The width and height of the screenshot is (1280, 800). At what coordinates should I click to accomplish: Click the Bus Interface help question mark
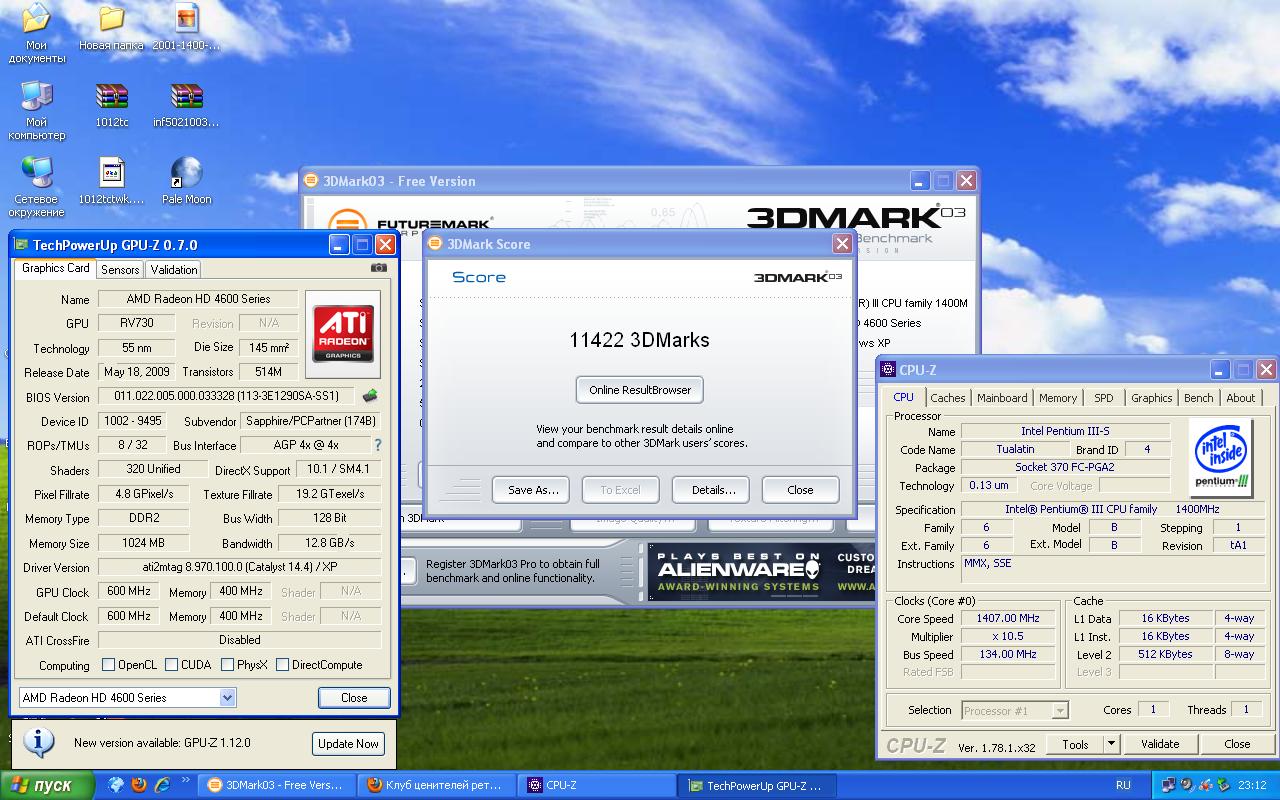pos(378,445)
